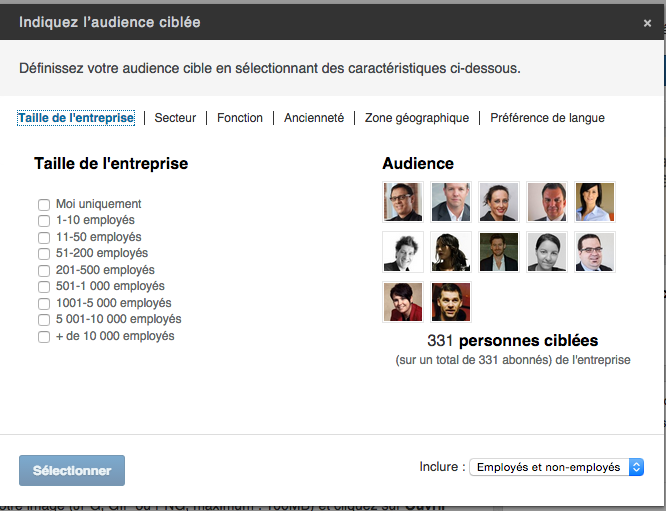Select the Taille de l'entreprise tab
This screenshot has width=666, height=511.
tap(76, 118)
